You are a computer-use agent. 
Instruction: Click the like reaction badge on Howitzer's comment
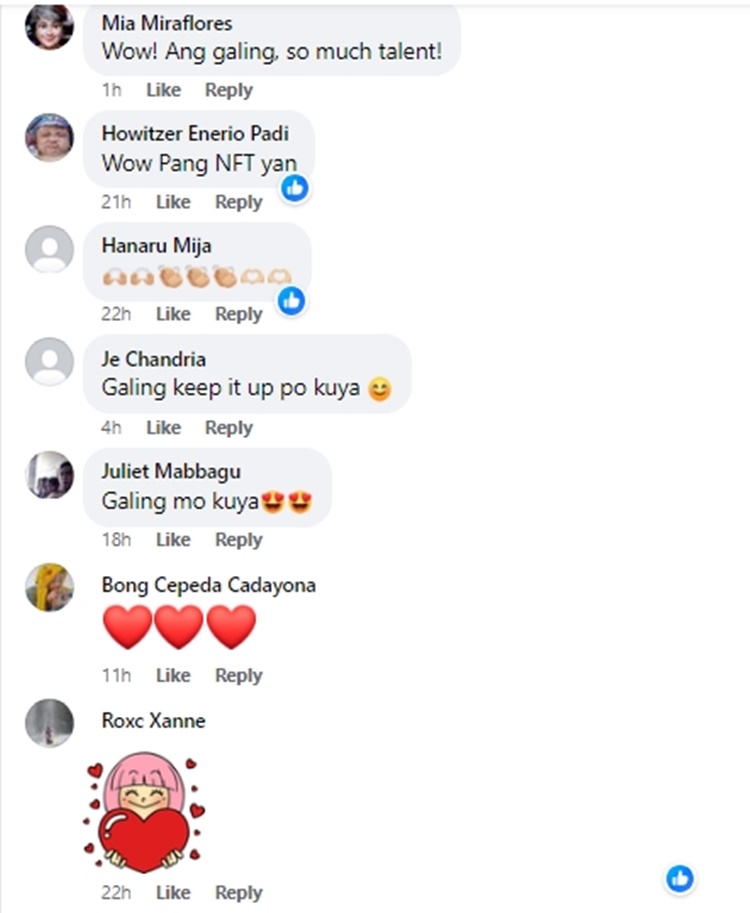point(295,188)
